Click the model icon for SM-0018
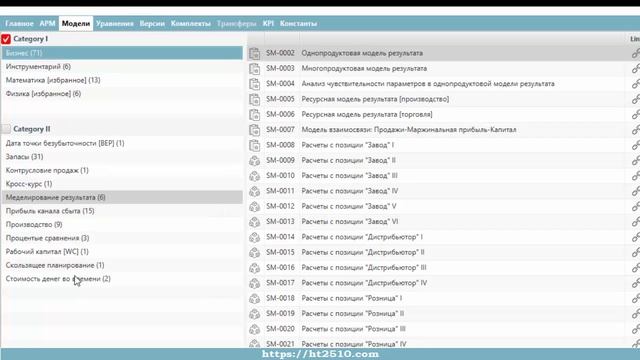The width and height of the screenshot is (640, 360). pos(254,298)
